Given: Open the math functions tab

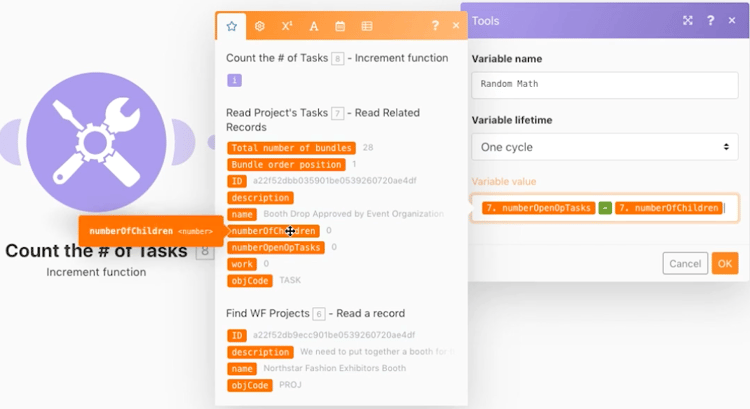Looking at the screenshot, I should (x=287, y=26).
